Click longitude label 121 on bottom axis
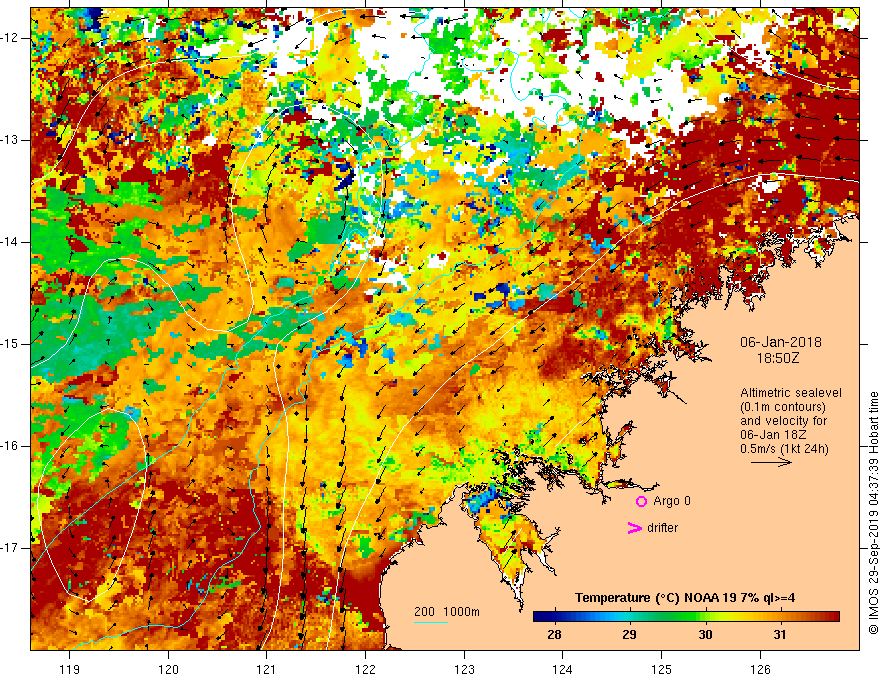 coord(267,669)
